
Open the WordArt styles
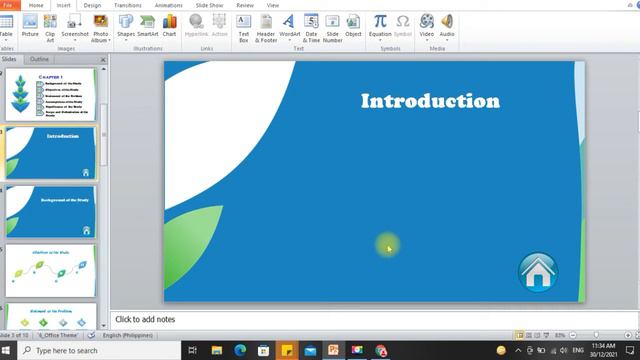click(289, 27)
